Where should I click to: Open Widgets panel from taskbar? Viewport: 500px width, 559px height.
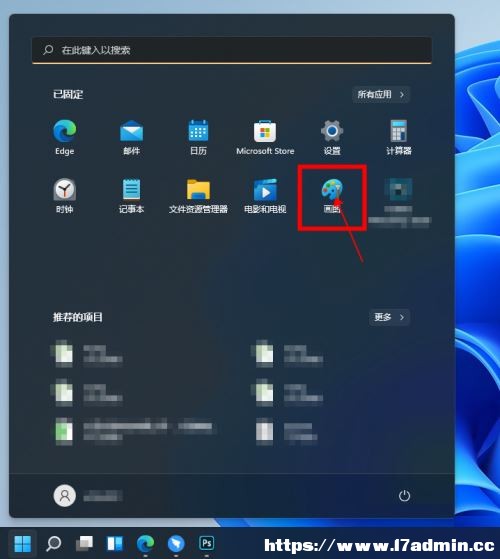click(x=115, y=544)
